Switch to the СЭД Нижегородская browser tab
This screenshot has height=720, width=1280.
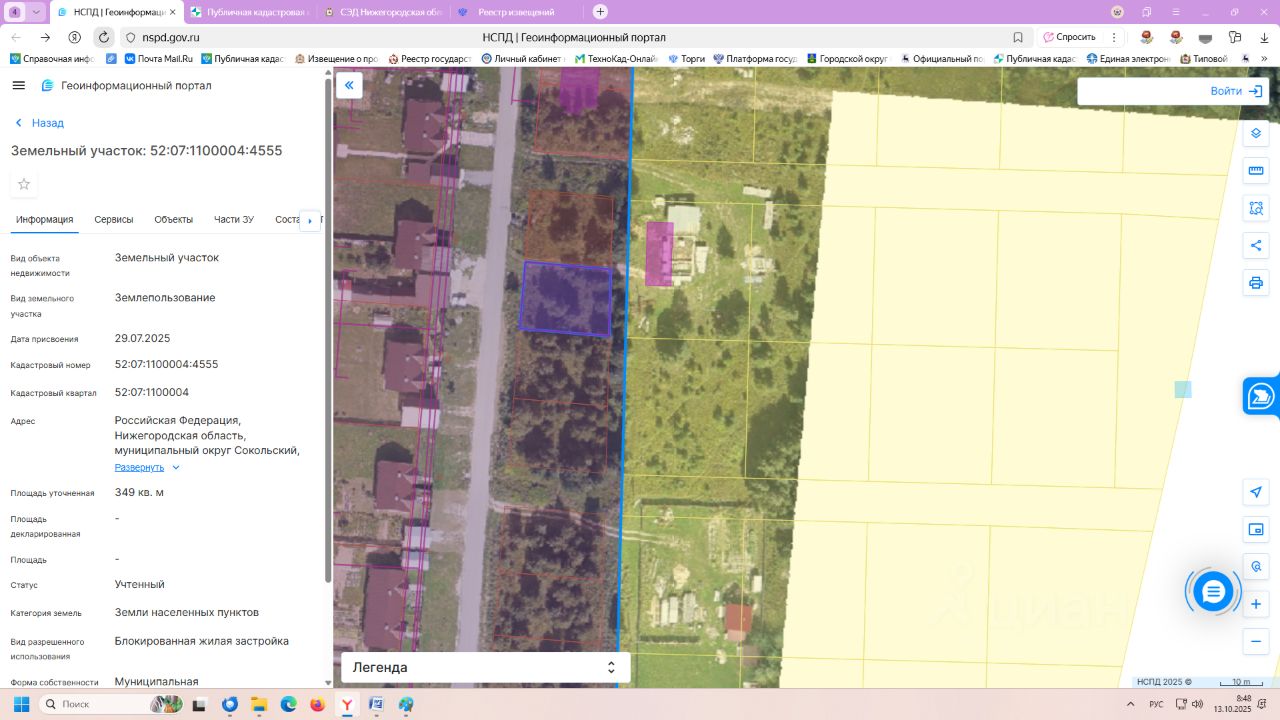(x=383, y=12)
